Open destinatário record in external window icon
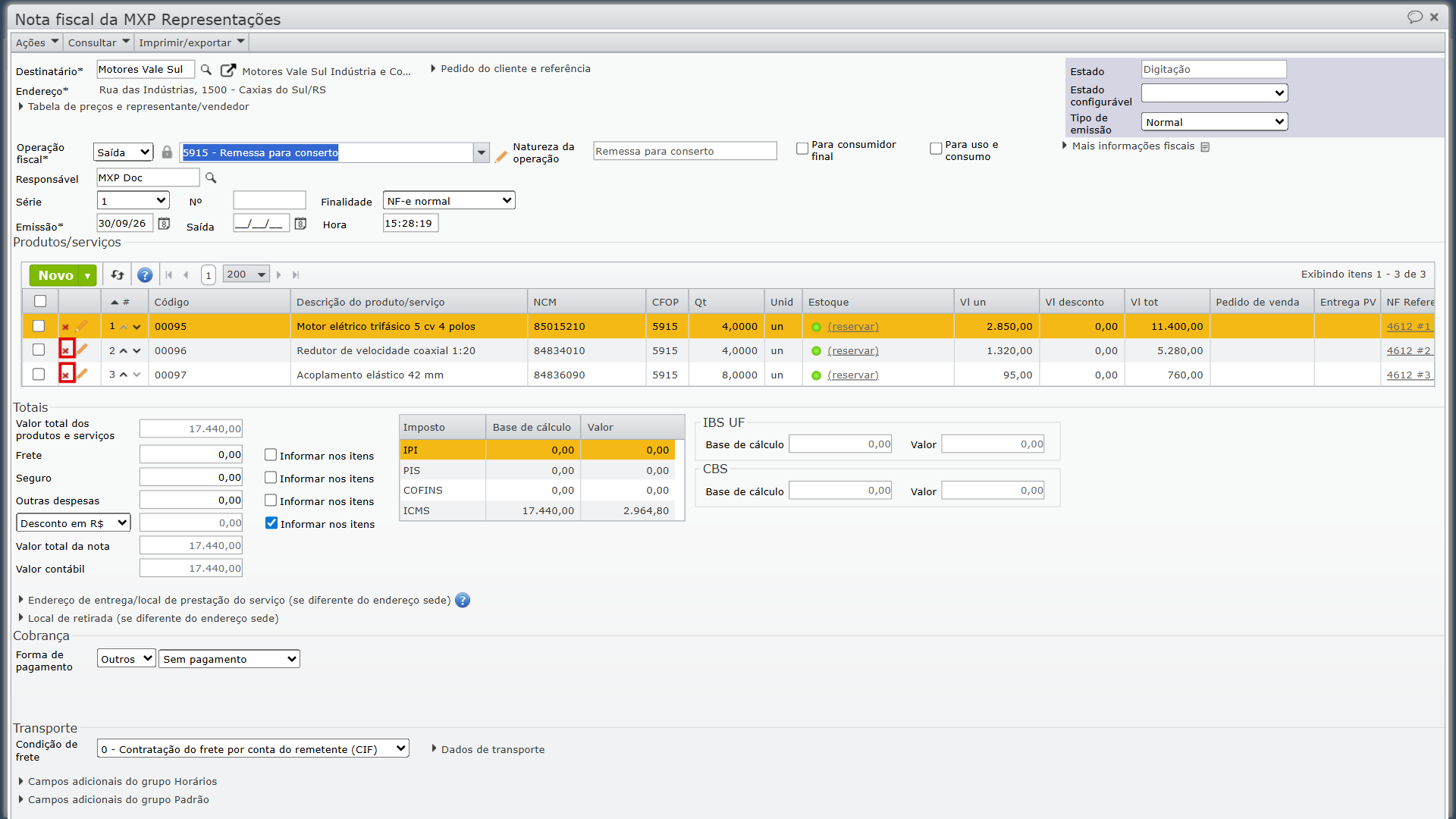 [227, 71]
